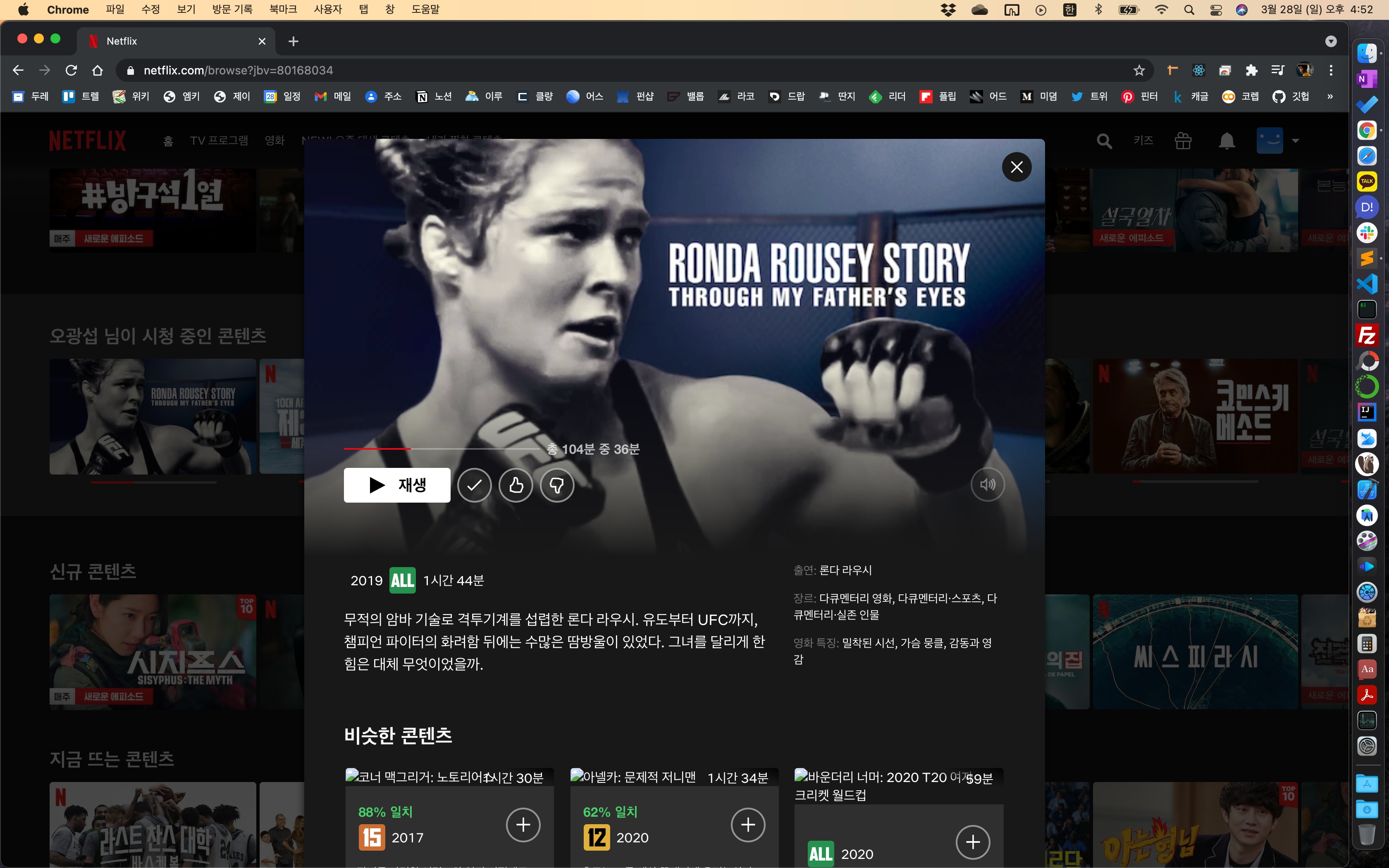Open Netflix notifications bell
This screenshot has height=868, width=1389.
pos(1227,141)
